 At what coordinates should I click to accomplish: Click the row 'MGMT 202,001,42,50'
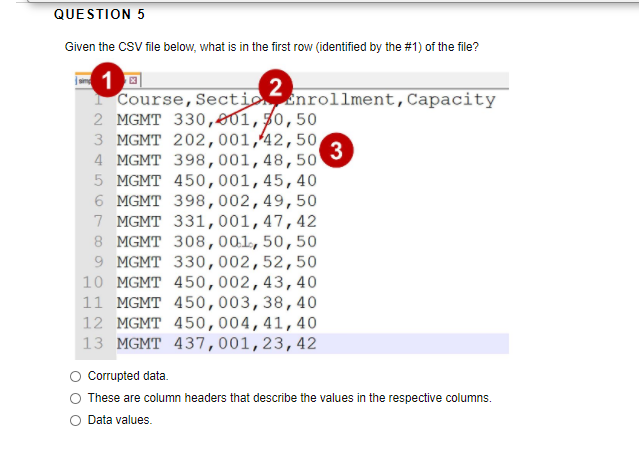(x=217, y=140)
